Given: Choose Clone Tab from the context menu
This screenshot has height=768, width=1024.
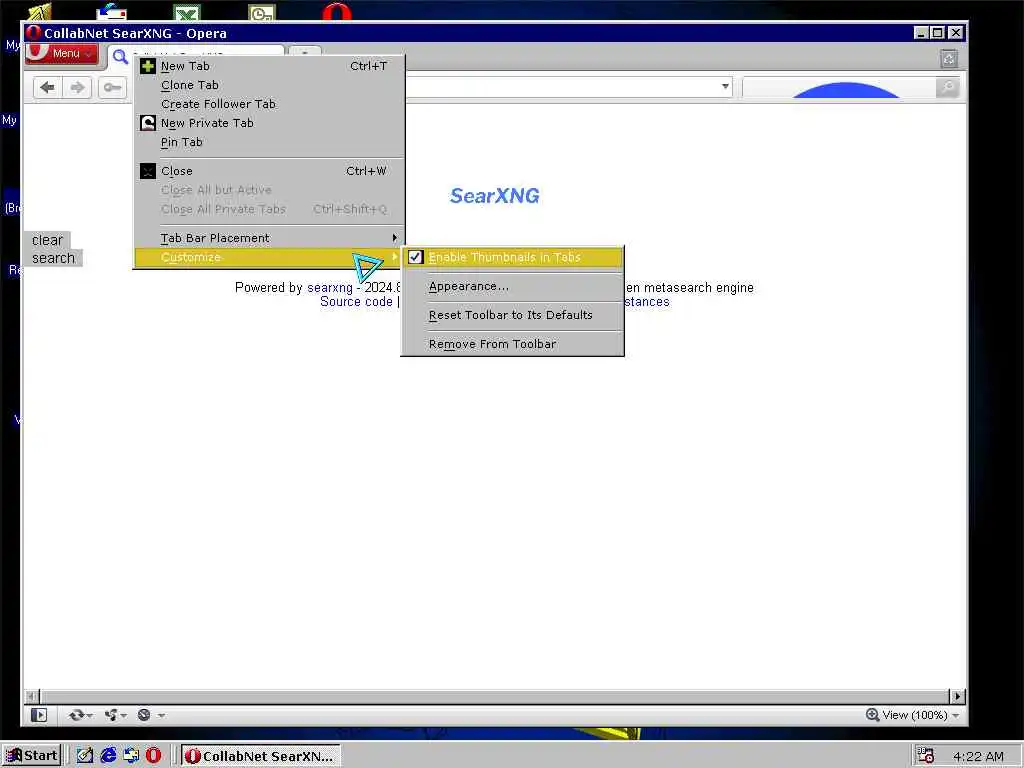Looking at the screenshot, I should coord(269,85).
